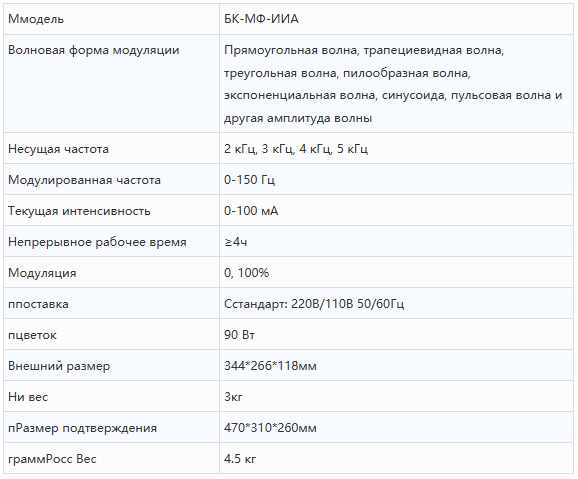Select the value 2 кГц, 3 кГц, 4 кГц, 5 кГц
The image size is (578, 479).
[x=296, y=149]
